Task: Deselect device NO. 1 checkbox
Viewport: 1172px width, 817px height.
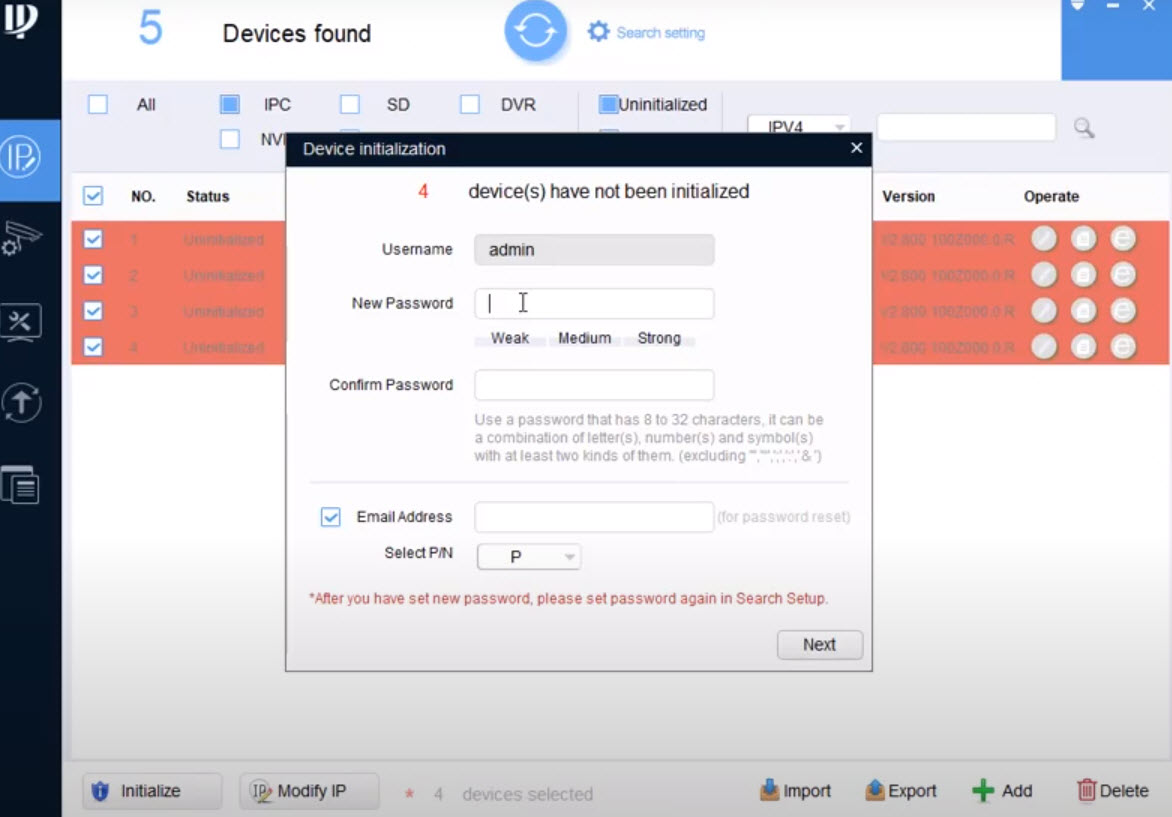Action: (x=93, y=239)
